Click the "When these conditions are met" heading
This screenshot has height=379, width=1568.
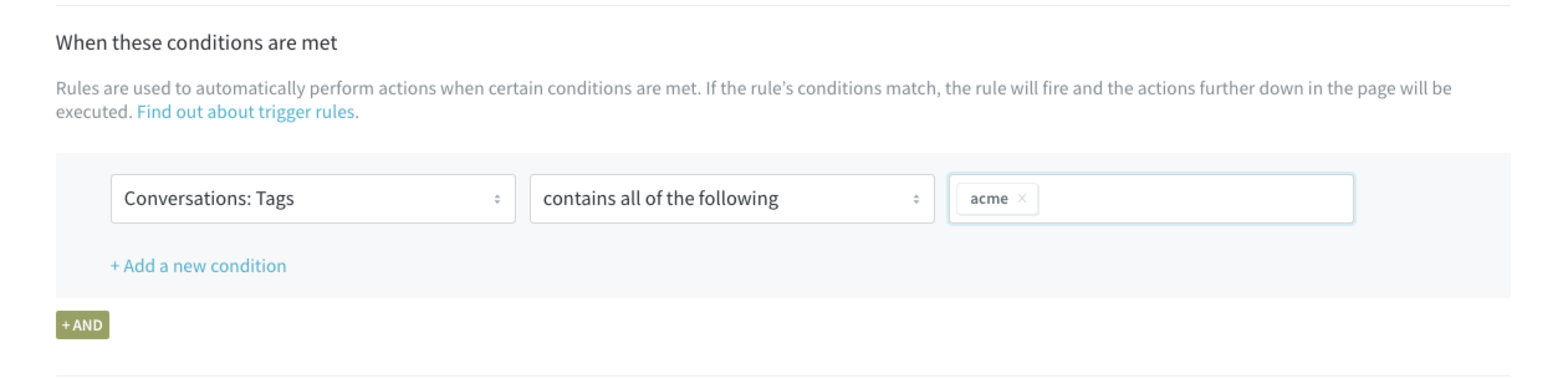click(196, 42)
